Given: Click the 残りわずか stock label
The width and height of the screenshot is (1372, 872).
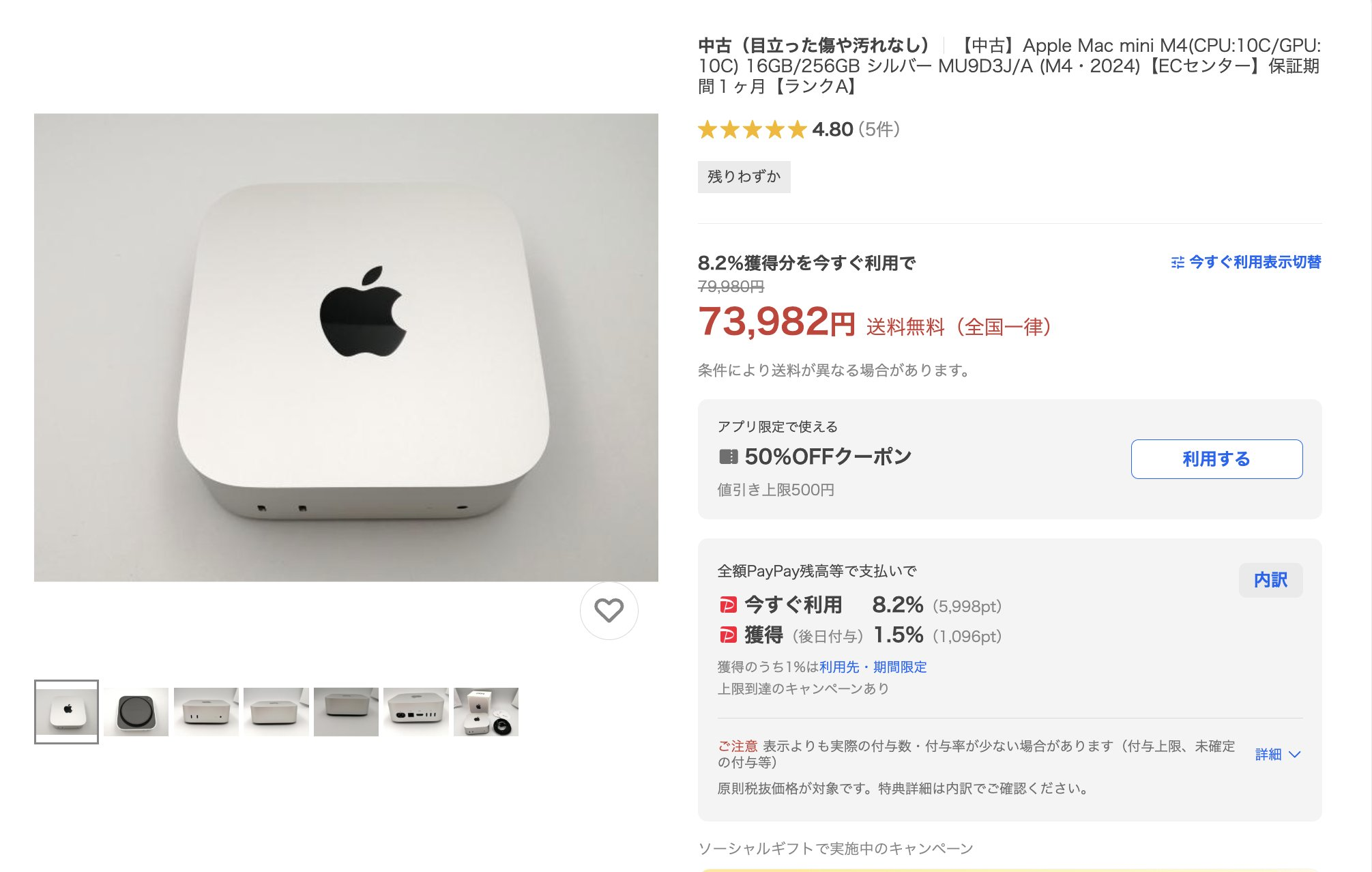Looking at the screenshot, I should (744, 177).
